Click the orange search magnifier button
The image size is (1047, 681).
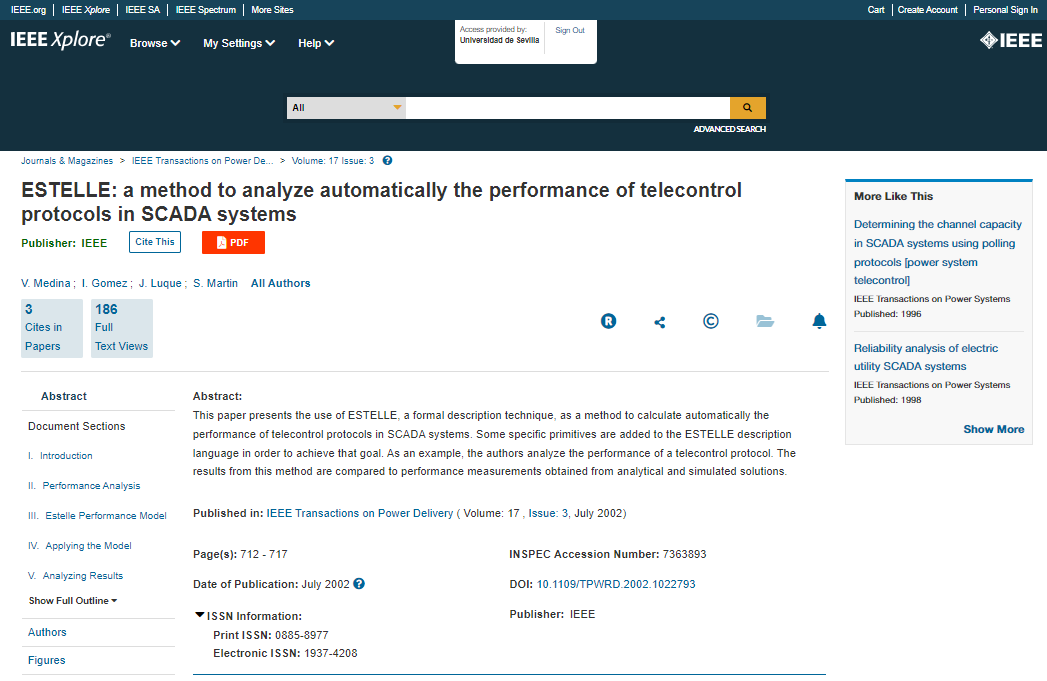click(x=747, y=108)
